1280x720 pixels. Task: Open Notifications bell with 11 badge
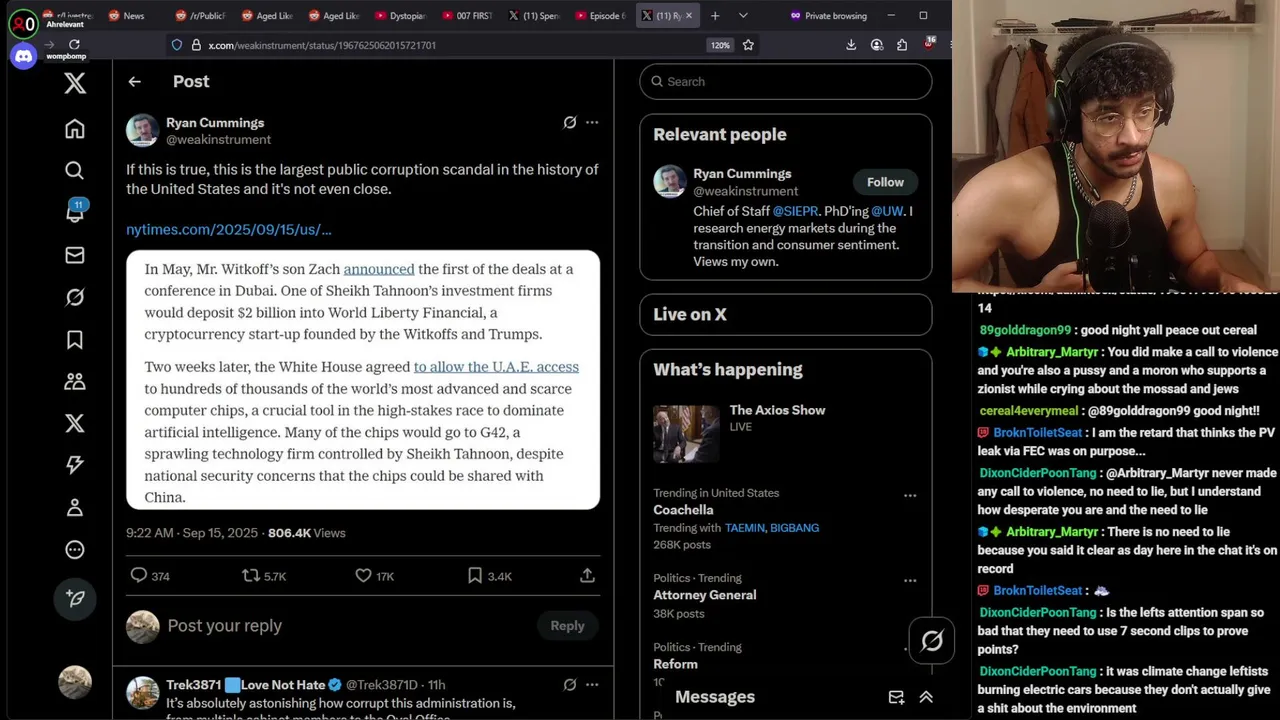(x=75, y=211)
